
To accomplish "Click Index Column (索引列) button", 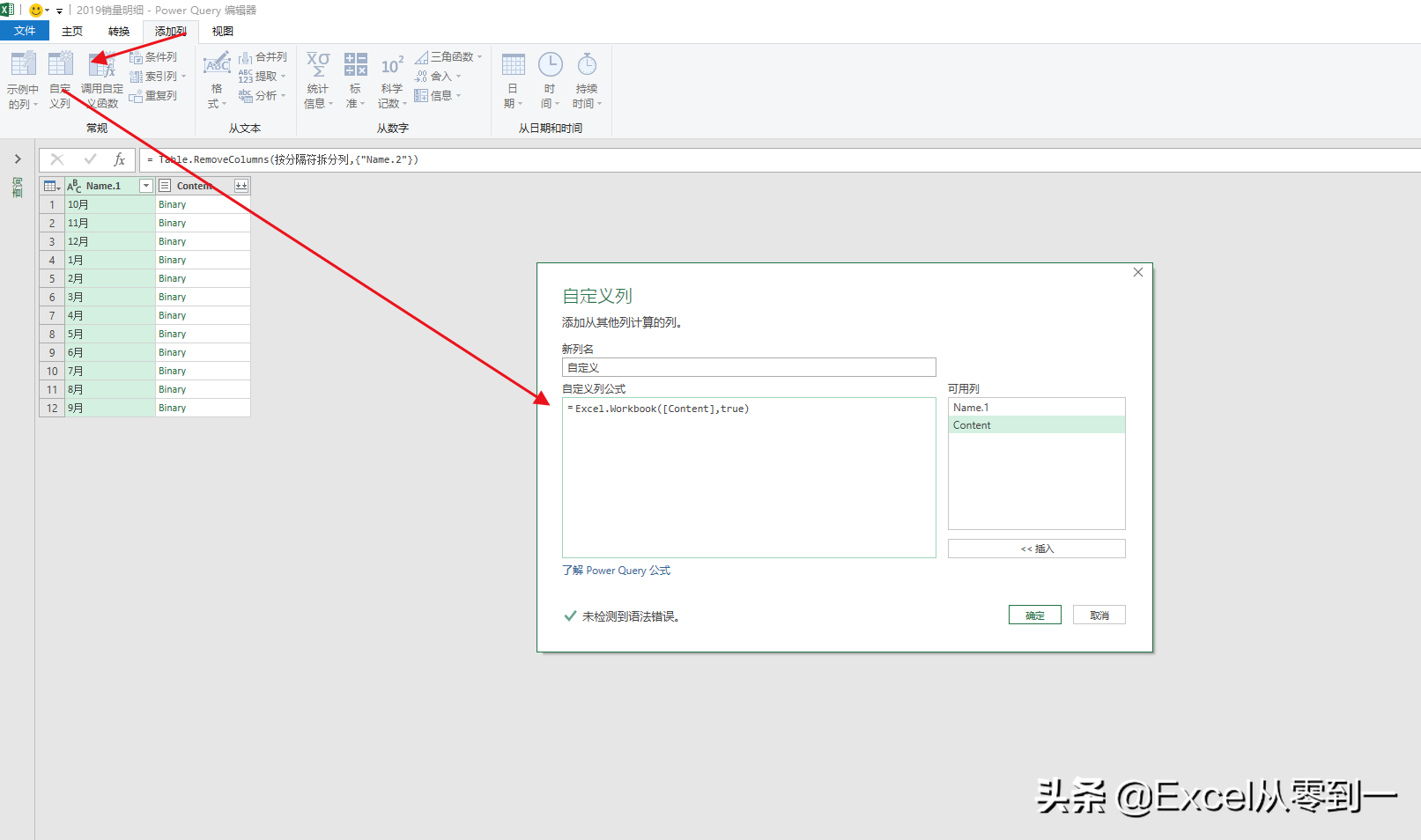I will (x=157, y=77).
